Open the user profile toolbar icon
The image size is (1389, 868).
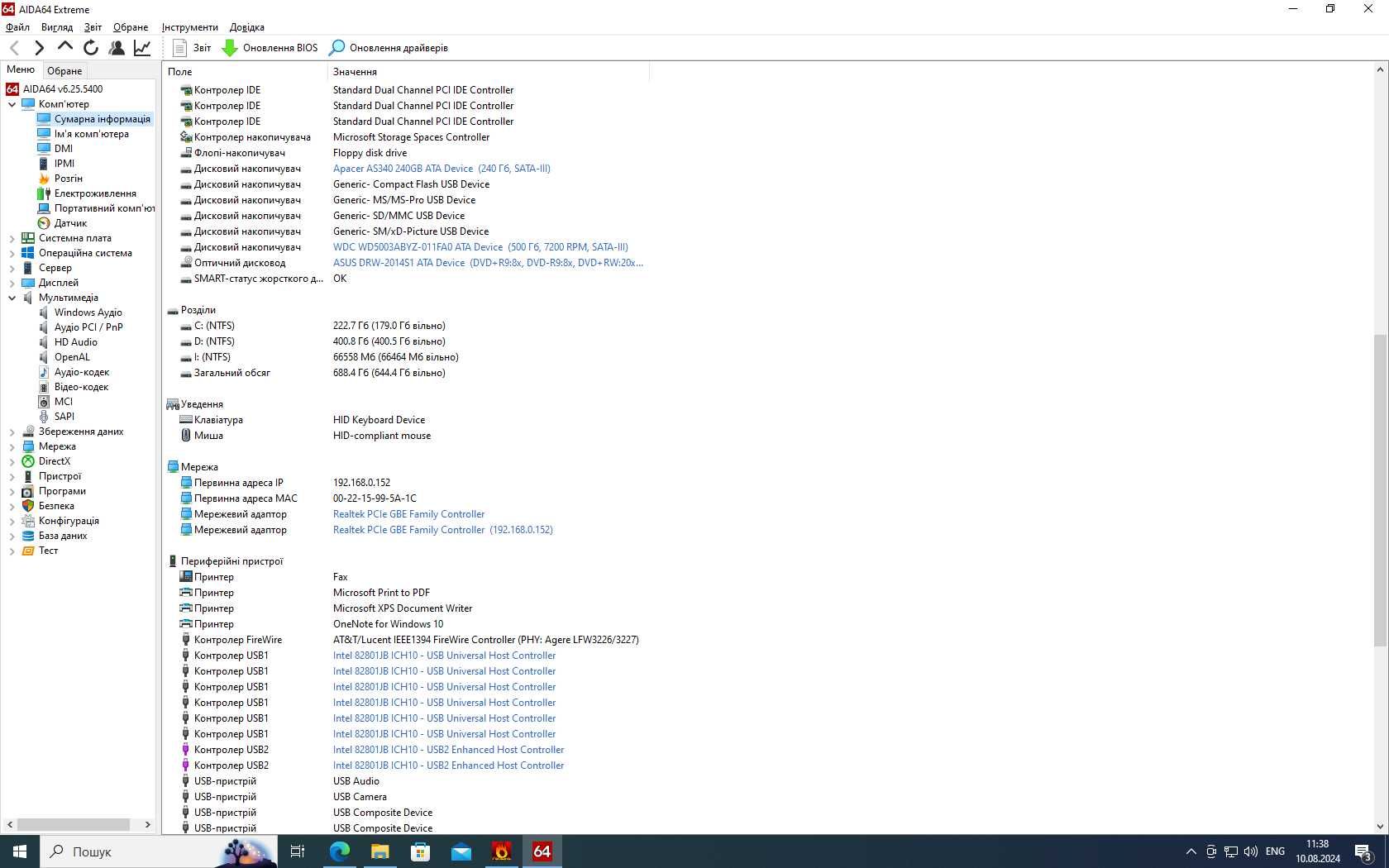coord(117,48)
